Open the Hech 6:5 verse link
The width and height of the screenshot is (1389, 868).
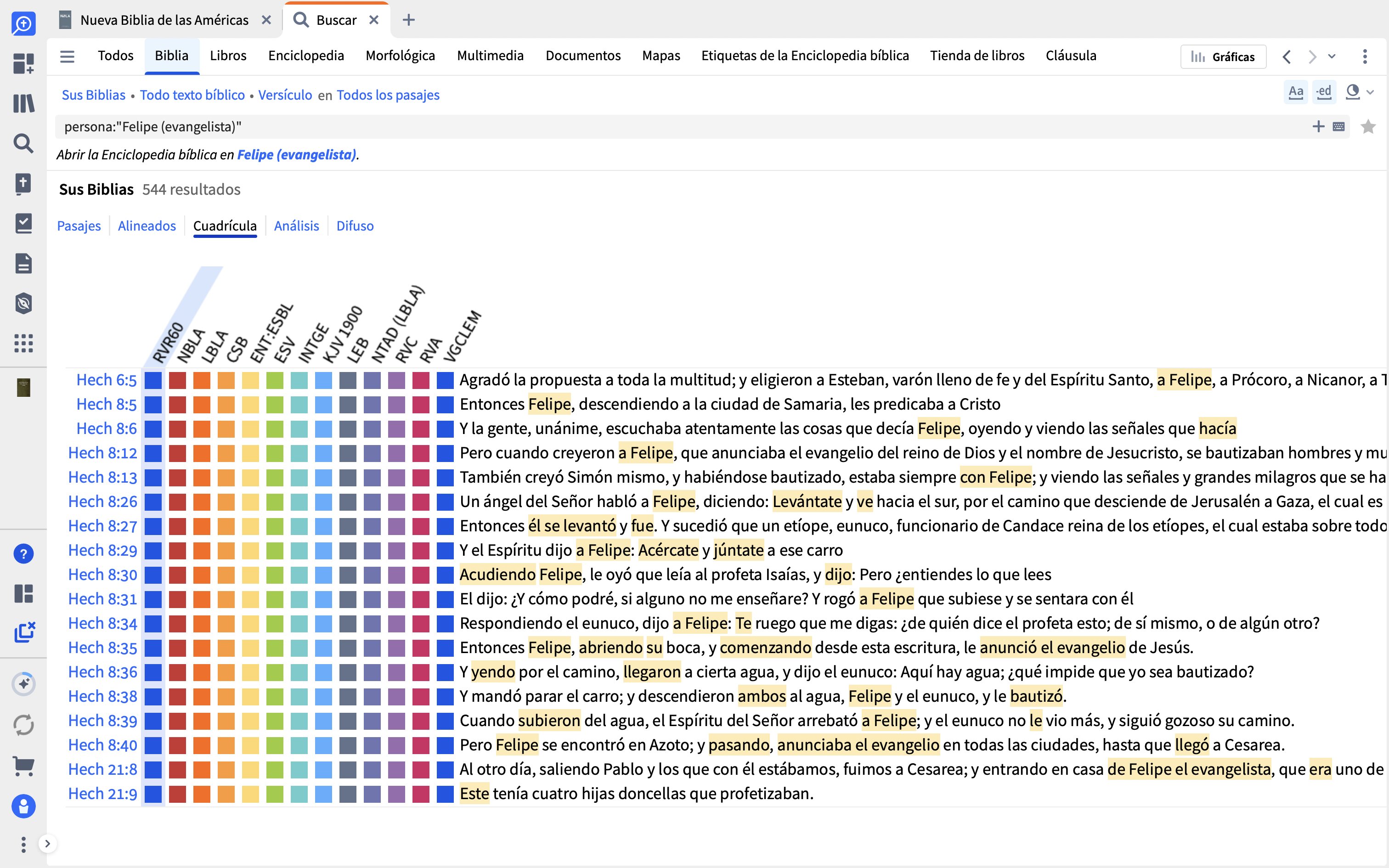click(106, 380)
